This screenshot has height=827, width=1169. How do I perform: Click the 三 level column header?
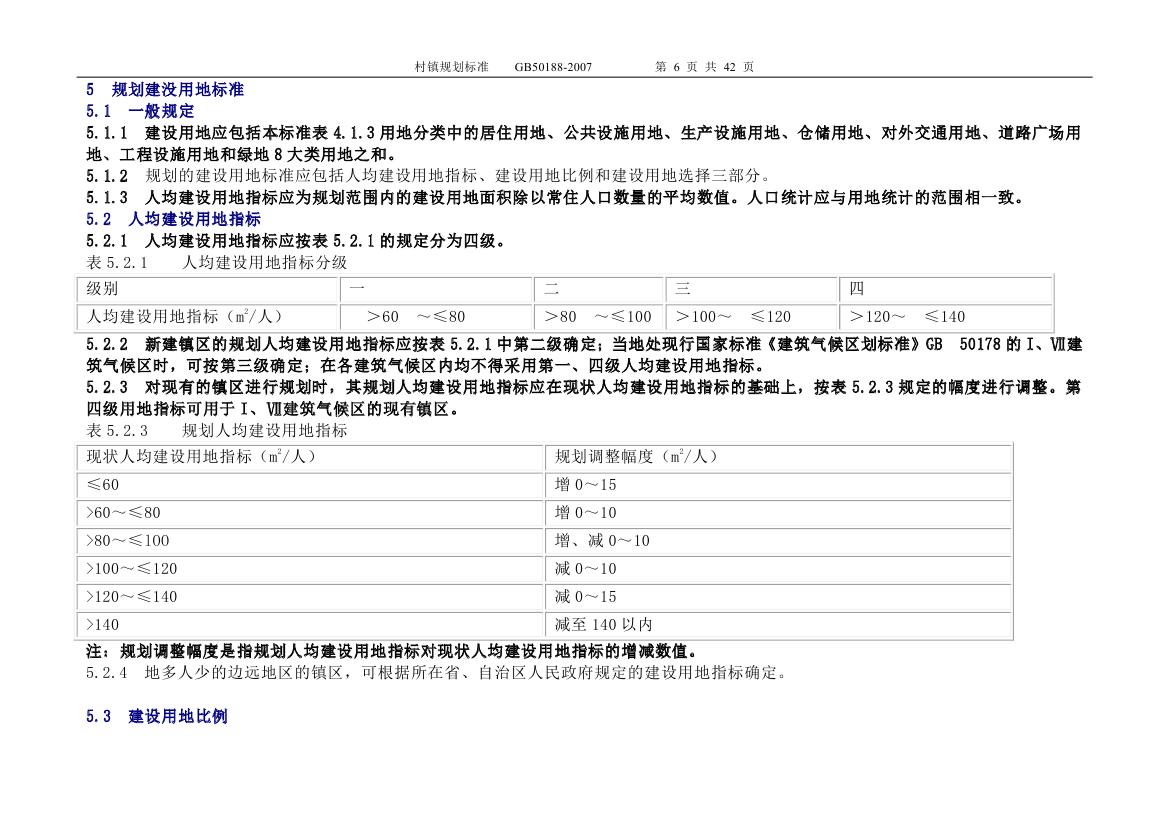click(752, 289)
